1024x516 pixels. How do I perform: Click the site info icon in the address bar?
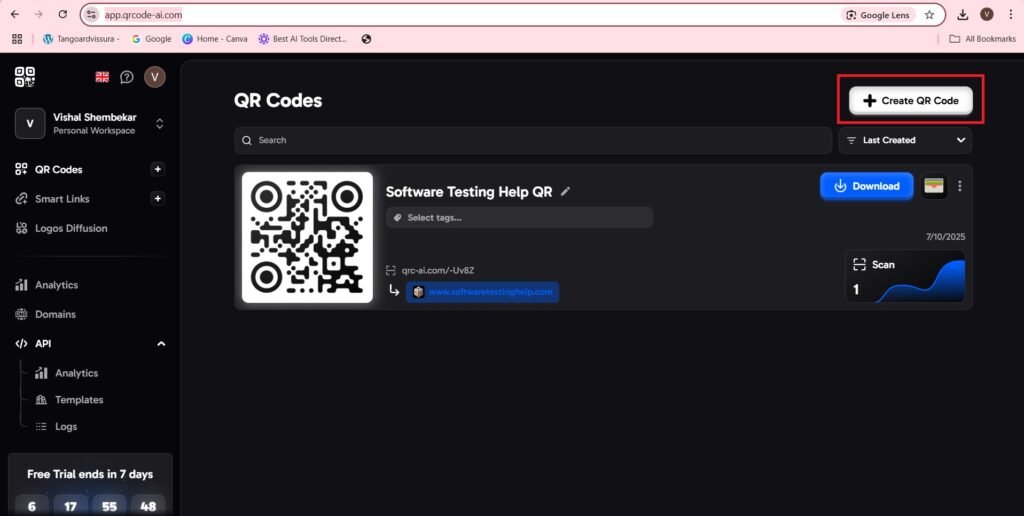[x=92, y=14]
